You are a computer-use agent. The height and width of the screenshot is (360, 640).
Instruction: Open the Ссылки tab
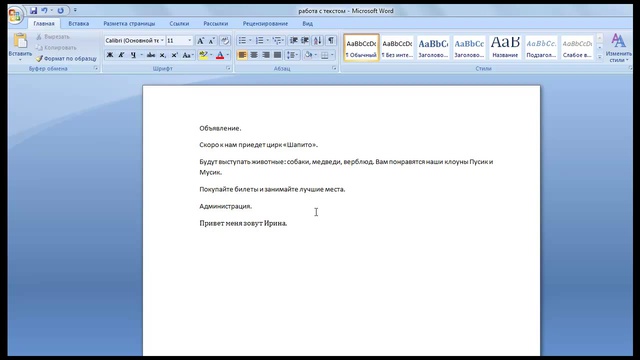pos(179,24)
